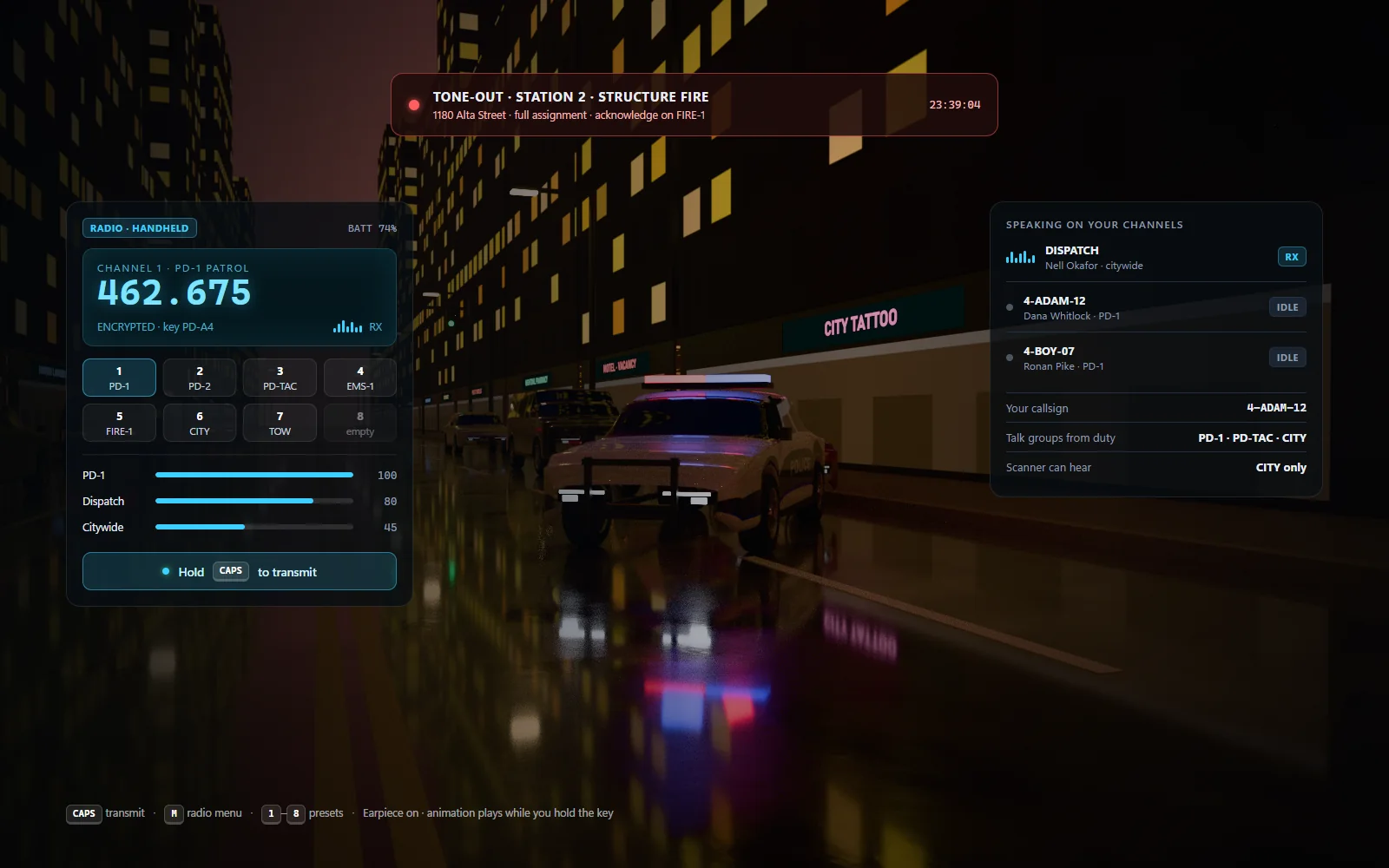1389x868 pixels.
Task: Click the BATT 74% indicator
Action: click(372, 228)
